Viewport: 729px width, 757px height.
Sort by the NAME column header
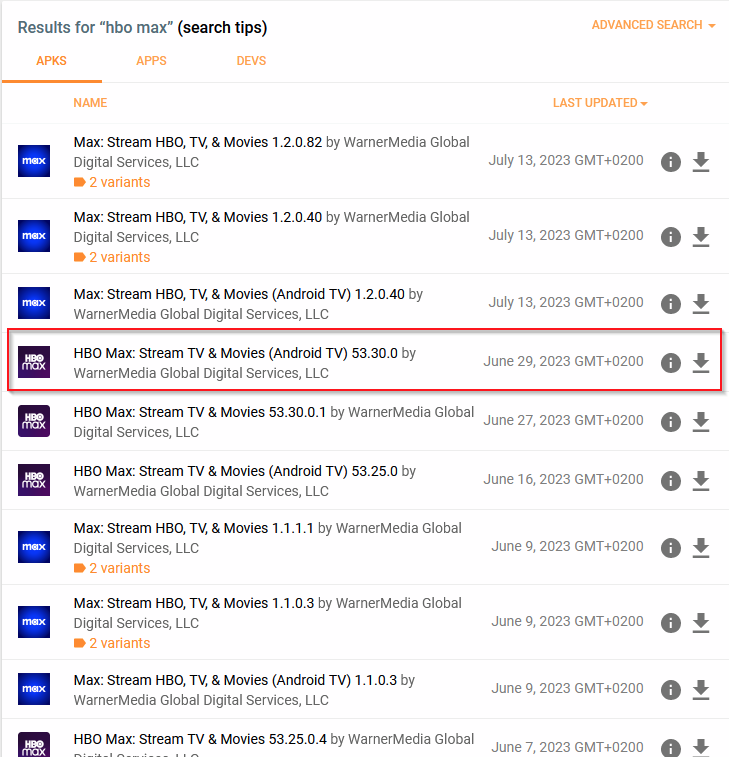click(90, 103)
